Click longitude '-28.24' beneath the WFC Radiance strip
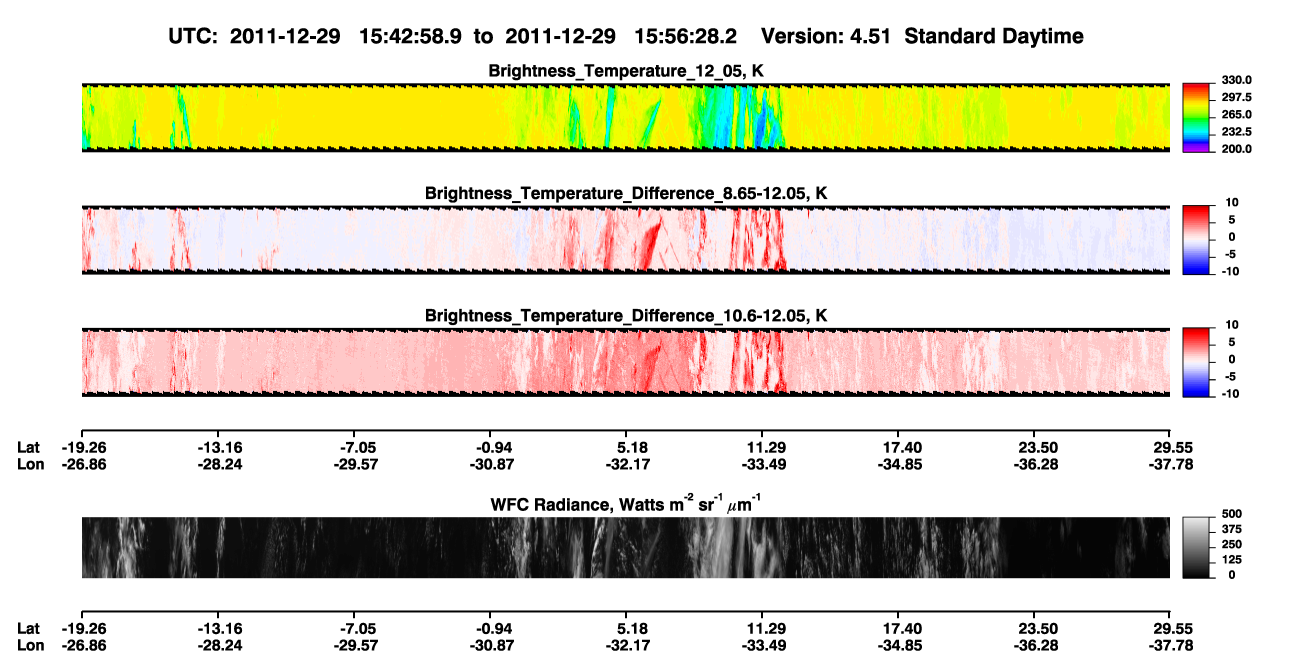 coord(219,644)
